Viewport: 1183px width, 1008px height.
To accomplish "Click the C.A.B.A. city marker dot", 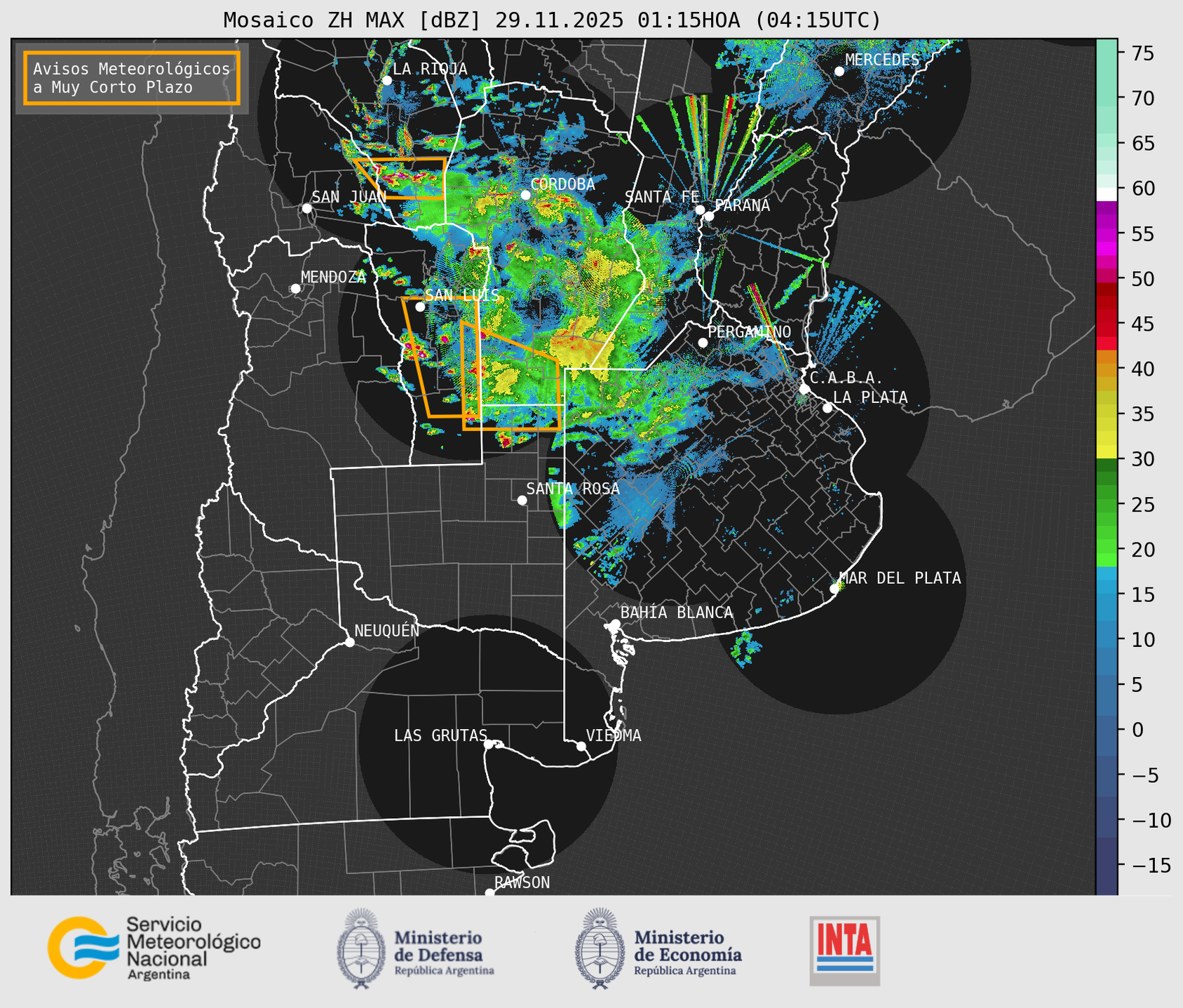I will point(804,389).
